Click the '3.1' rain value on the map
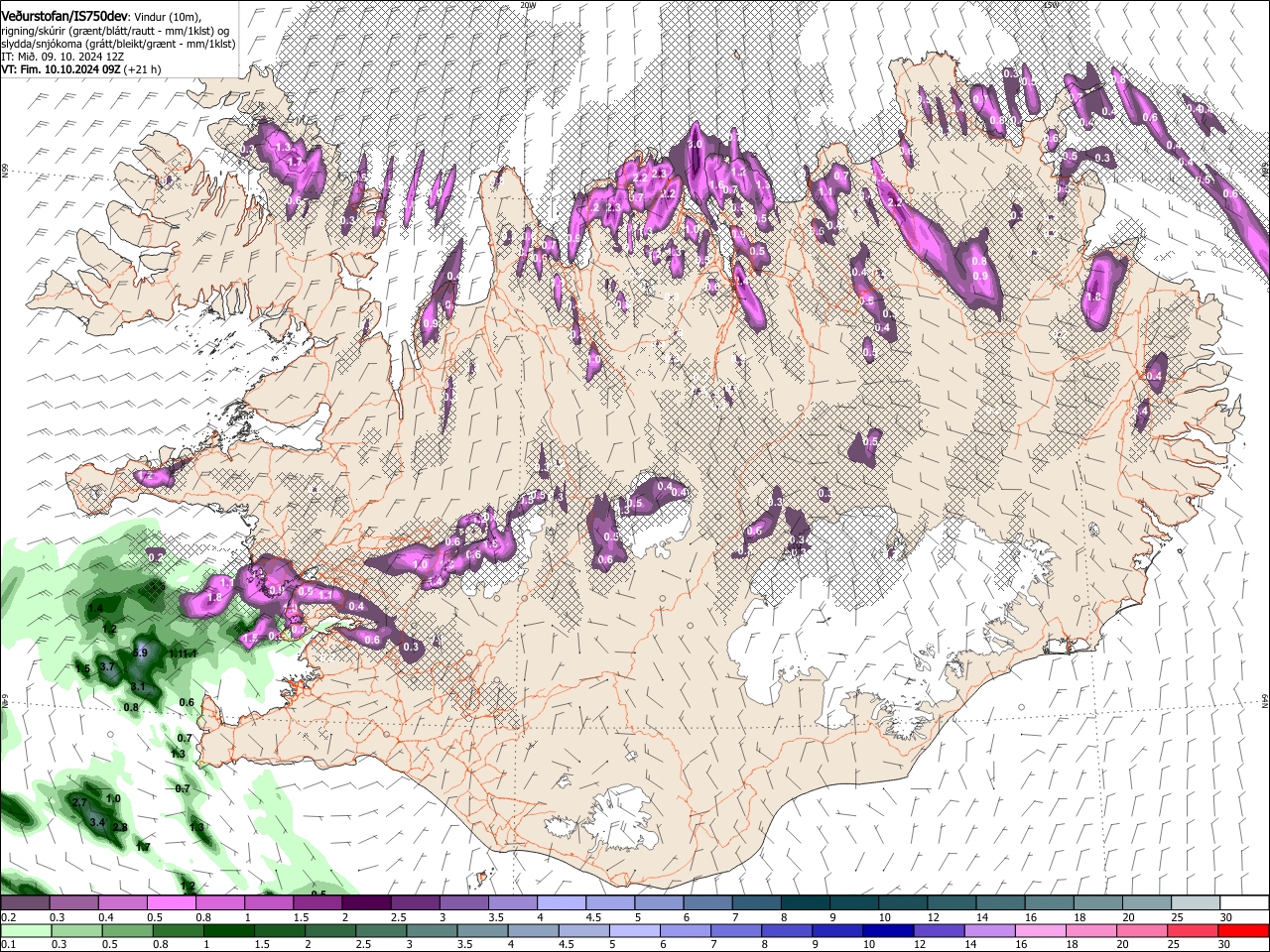Screen dimensions: 1270x952 tap(138, 686)
